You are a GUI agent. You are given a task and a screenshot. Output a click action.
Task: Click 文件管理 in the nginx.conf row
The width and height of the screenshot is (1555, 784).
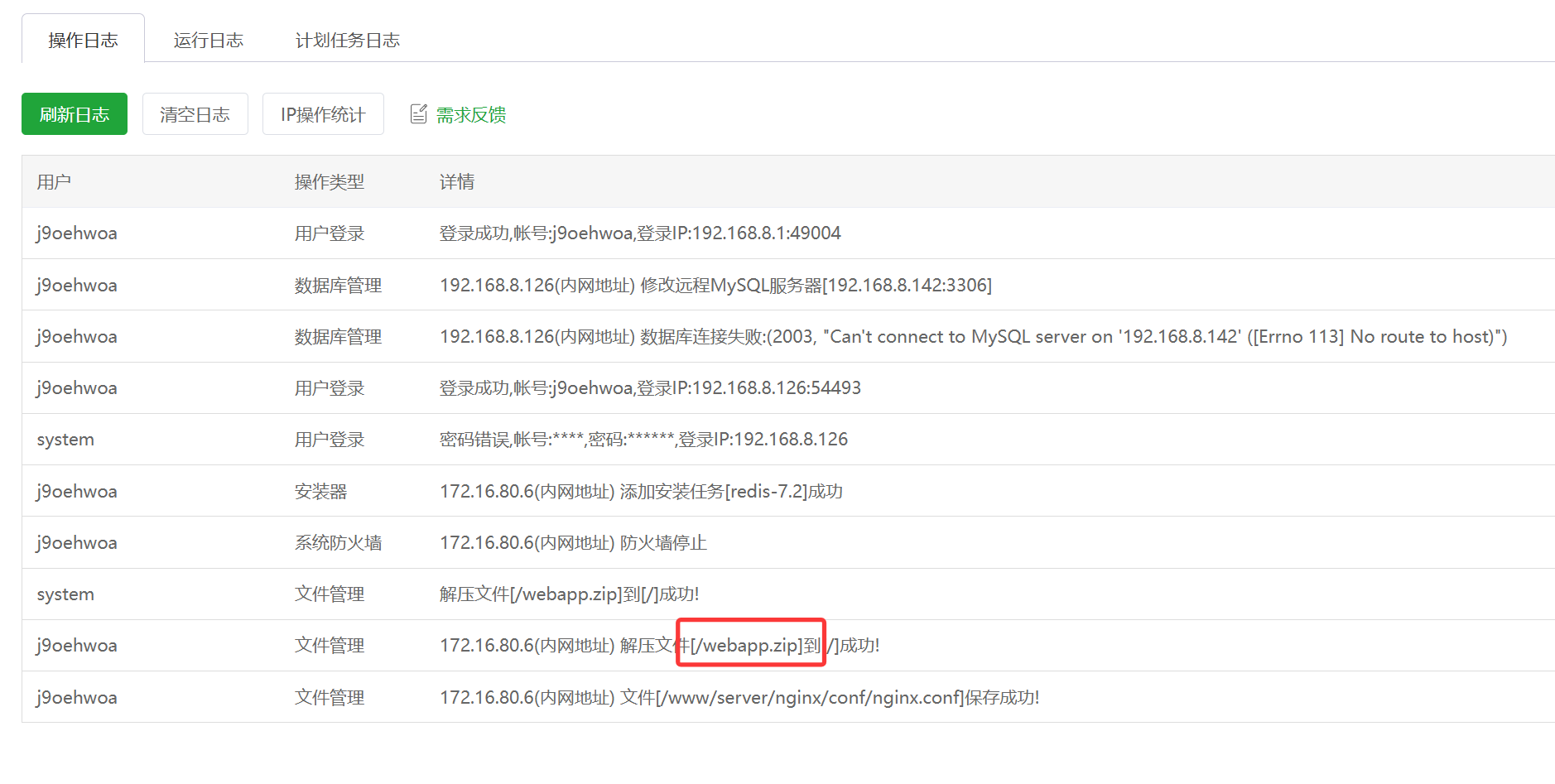330,698
